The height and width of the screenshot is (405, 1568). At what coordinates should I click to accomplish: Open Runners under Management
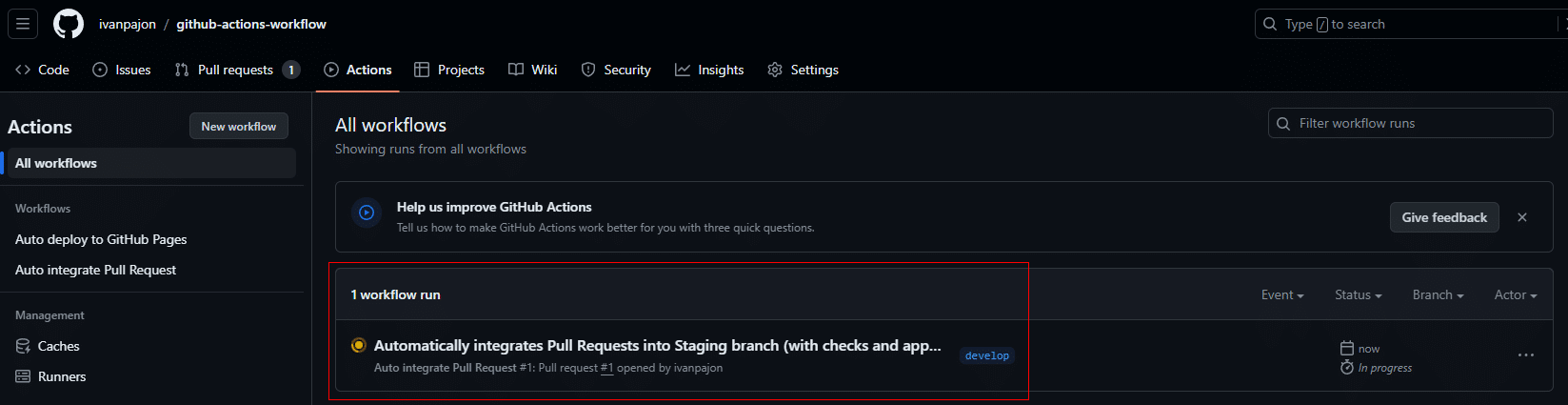tap(51, 376)
